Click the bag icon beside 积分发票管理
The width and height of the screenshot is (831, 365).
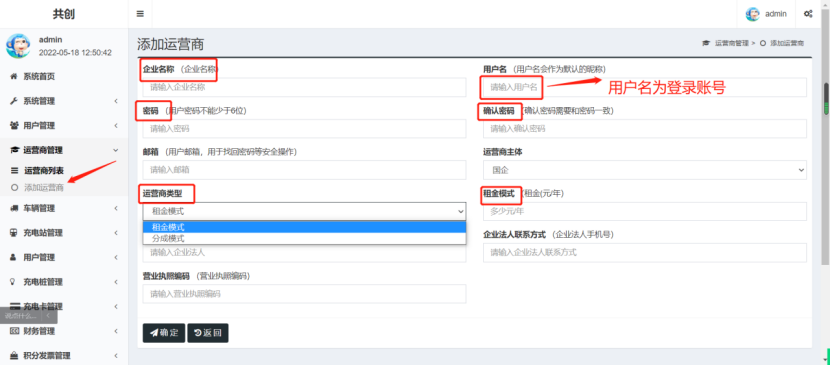point(14,355)
